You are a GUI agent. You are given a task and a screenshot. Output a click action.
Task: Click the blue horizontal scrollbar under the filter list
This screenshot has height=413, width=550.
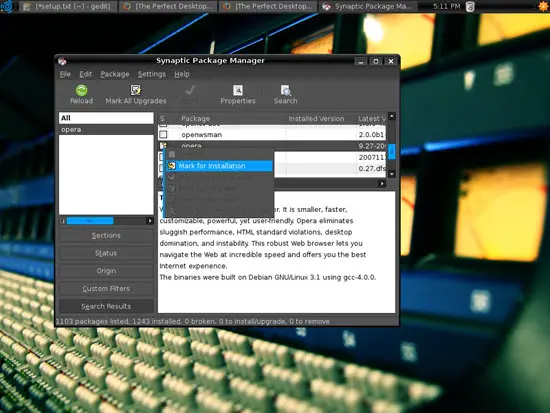point(90,221)
